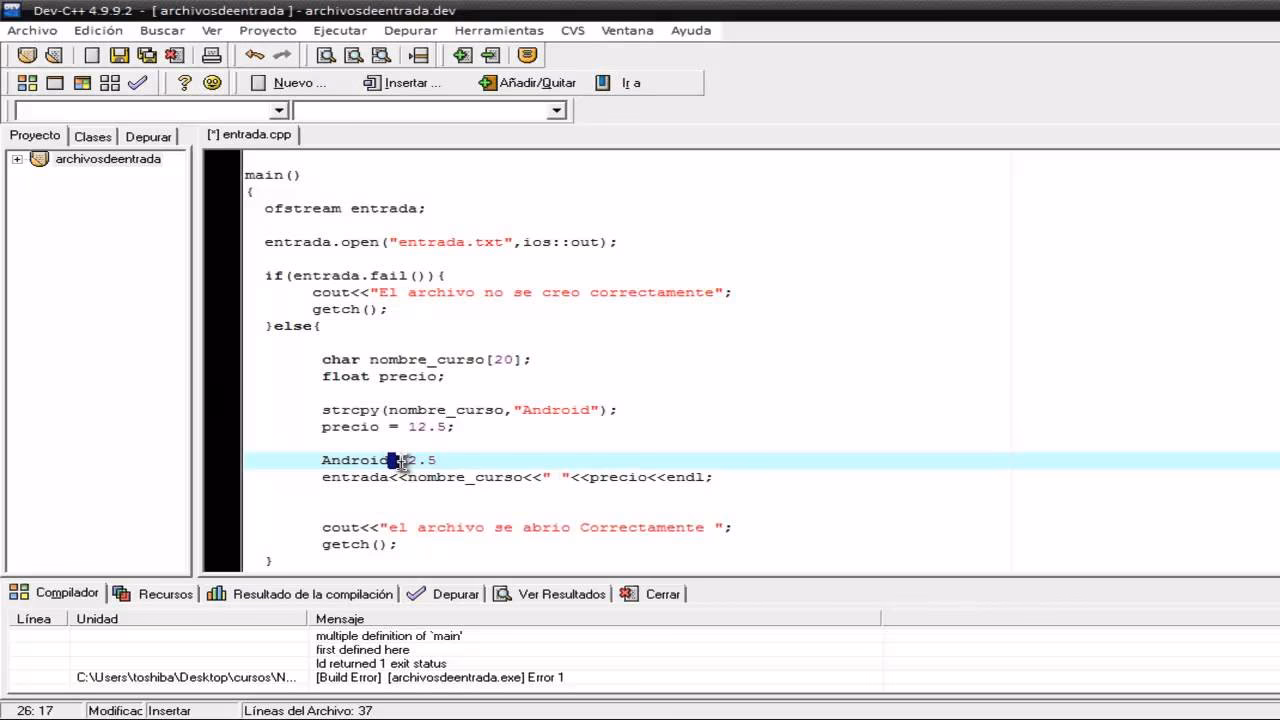Create a new blank source file icon
The height and width of the screenshot is (720, 1280).
92,56
